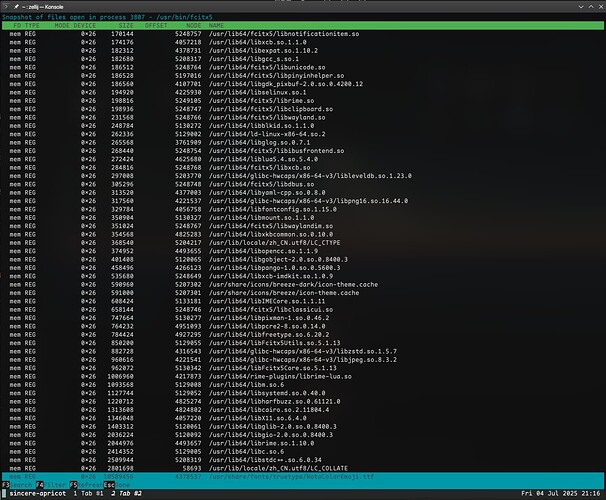Click the OFFSET column header

click(156, 26)
